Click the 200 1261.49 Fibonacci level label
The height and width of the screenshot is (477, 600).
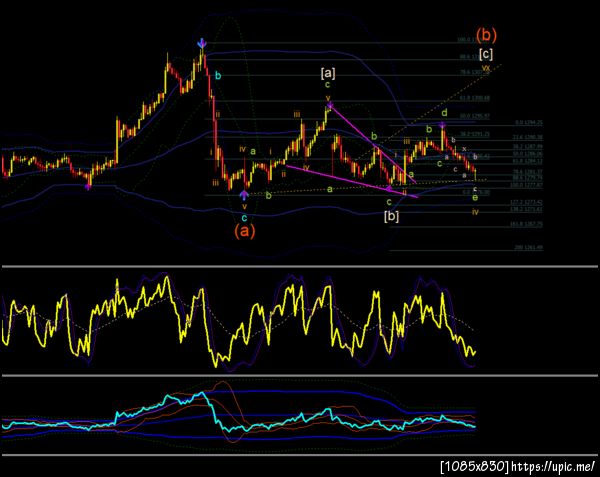click(528, 248)
